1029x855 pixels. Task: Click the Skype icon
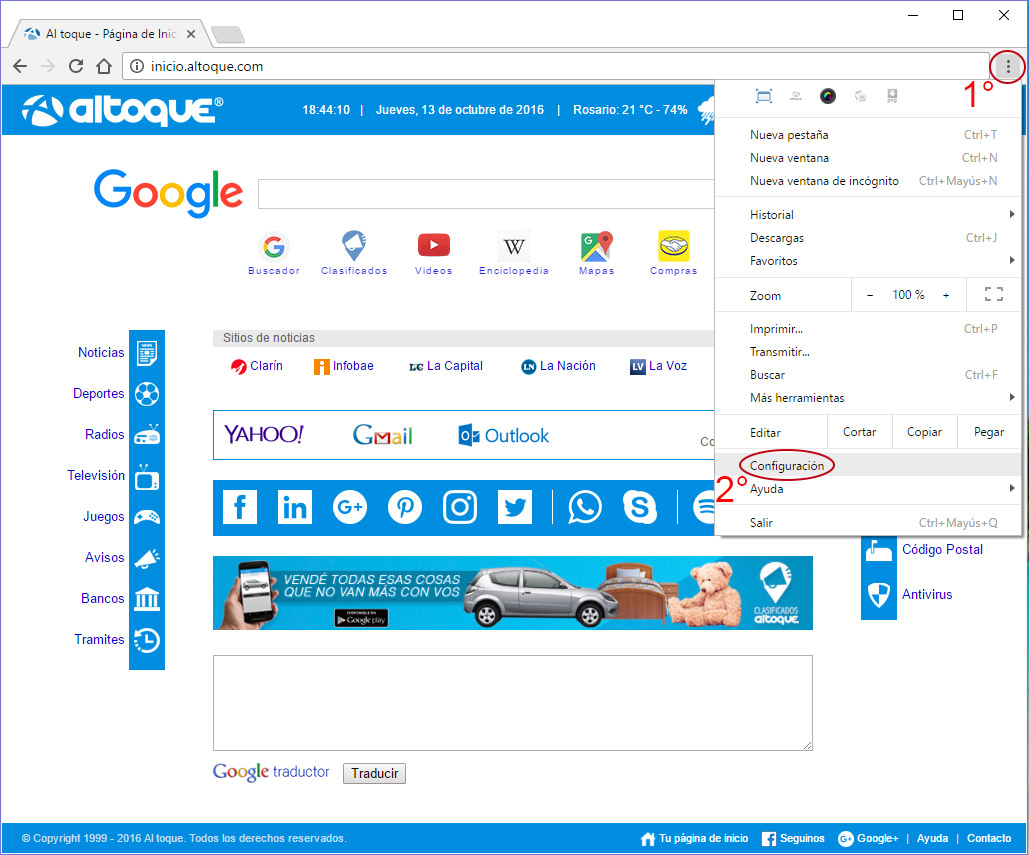coord(640,507)
